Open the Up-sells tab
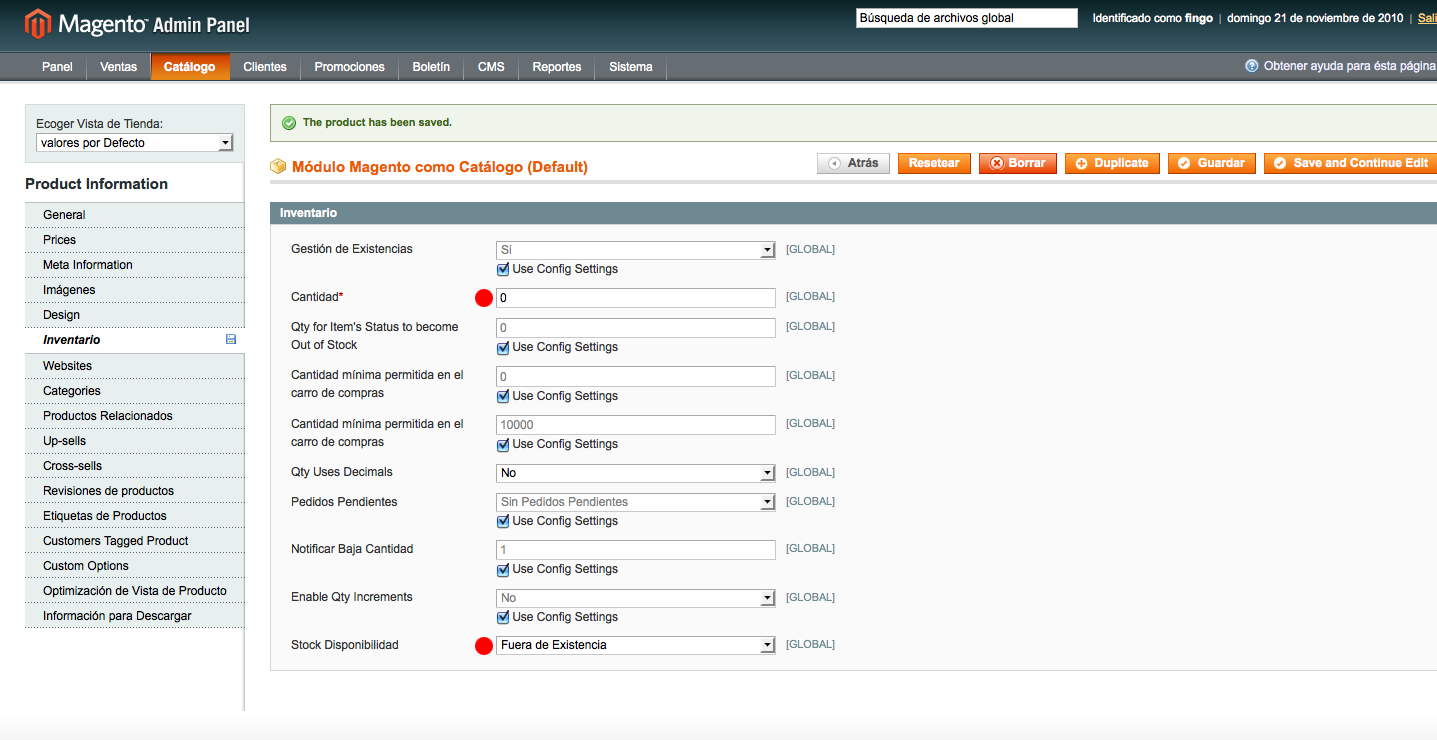 (x=134, y=441)
